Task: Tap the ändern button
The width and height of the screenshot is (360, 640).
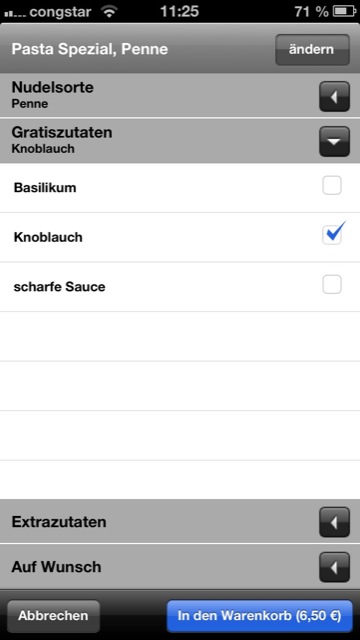Action: point(312,50)
